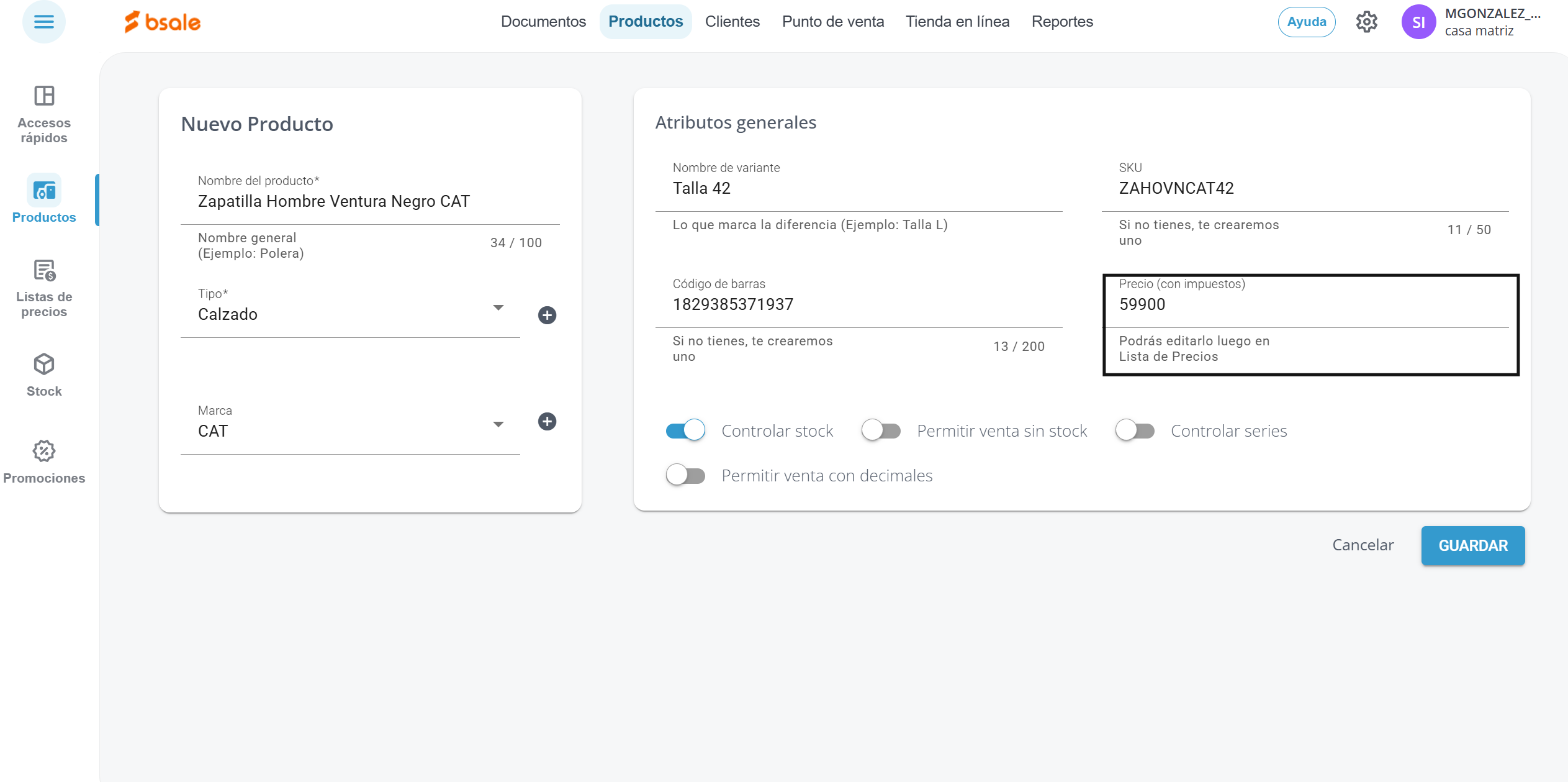Switch to Documentos menu
The width and height of the screenshot is (1568, 782).
click(543, 22)
